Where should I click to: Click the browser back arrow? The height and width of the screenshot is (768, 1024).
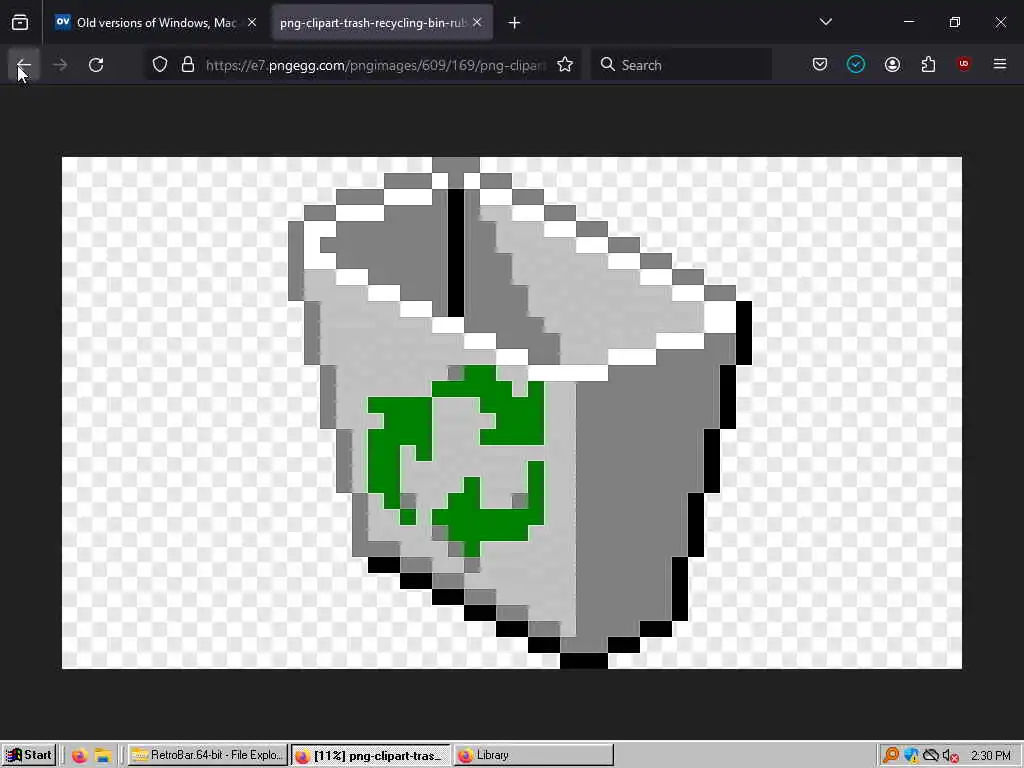click(24, 65)
